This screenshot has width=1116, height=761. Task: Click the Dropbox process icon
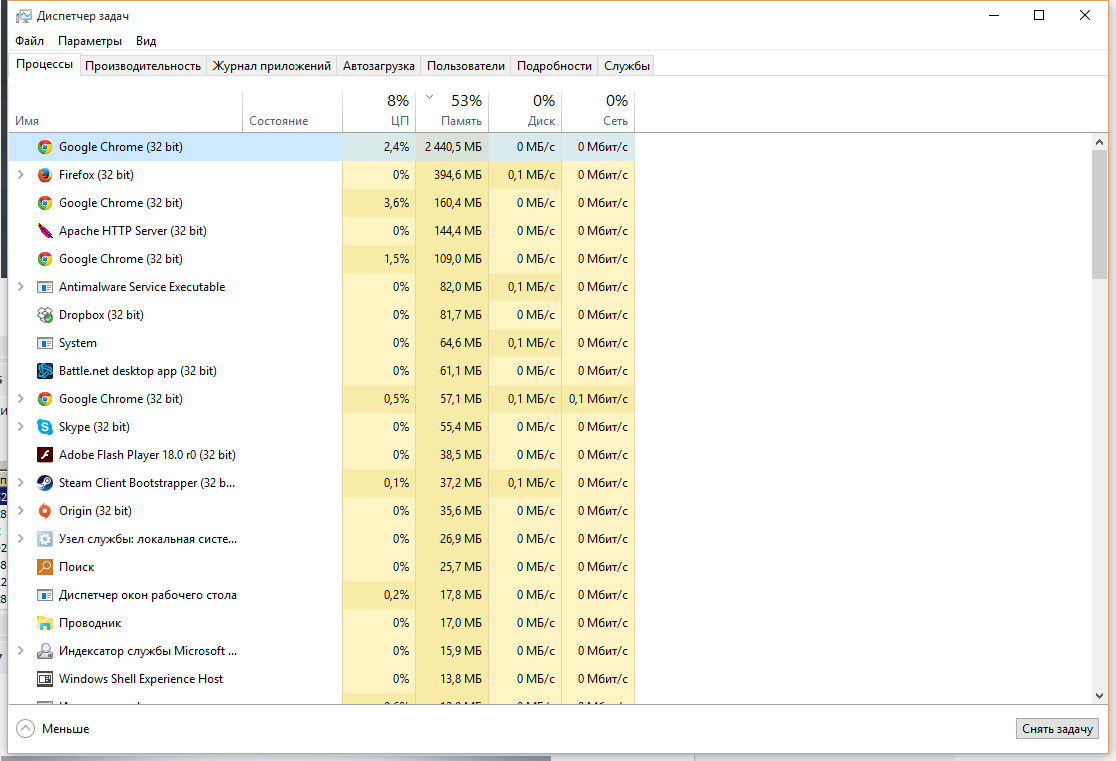click(x=45, y=315)
